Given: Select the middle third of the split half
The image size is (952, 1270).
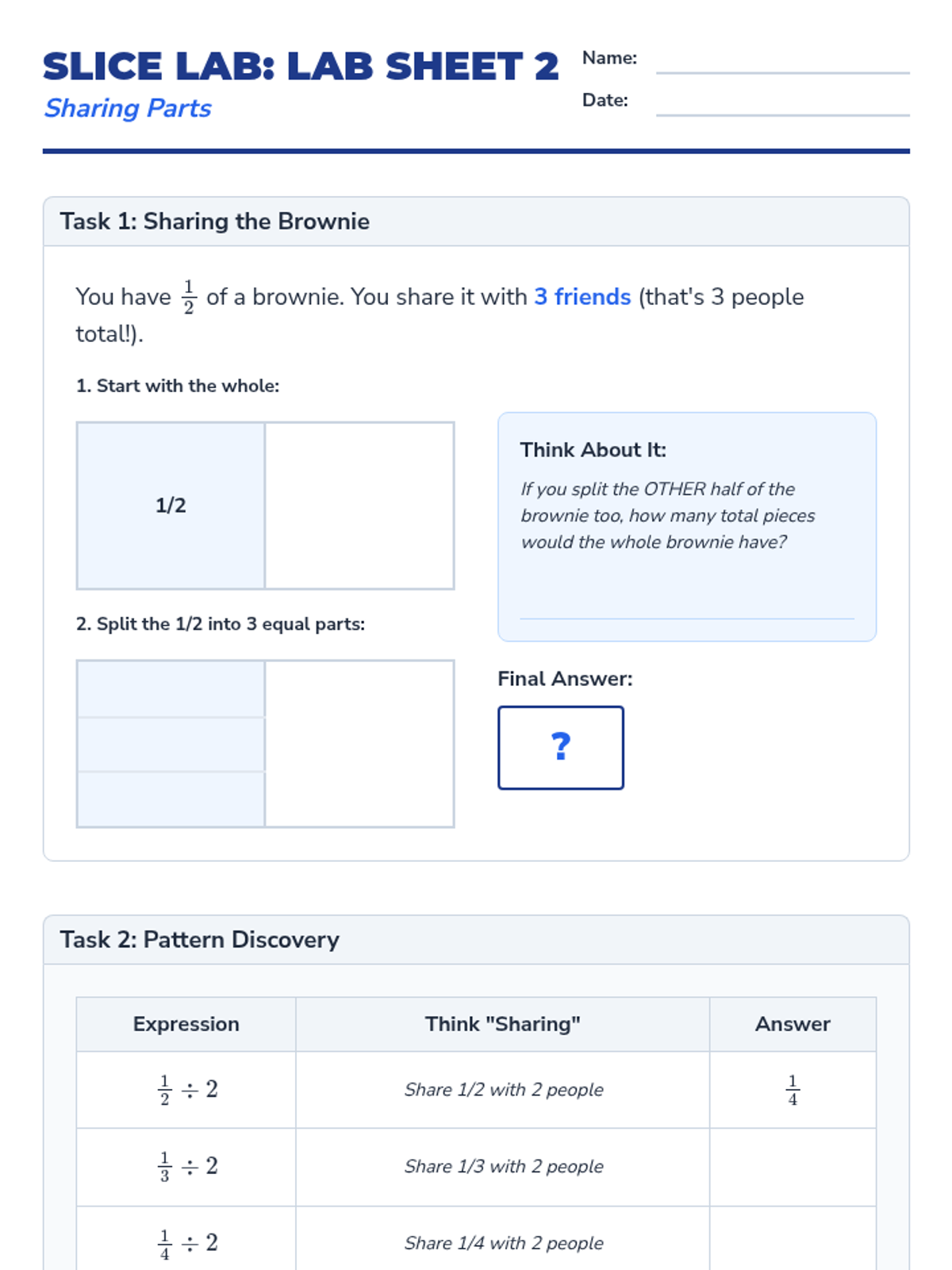Looking at the screenshot, I should point(171,745).
